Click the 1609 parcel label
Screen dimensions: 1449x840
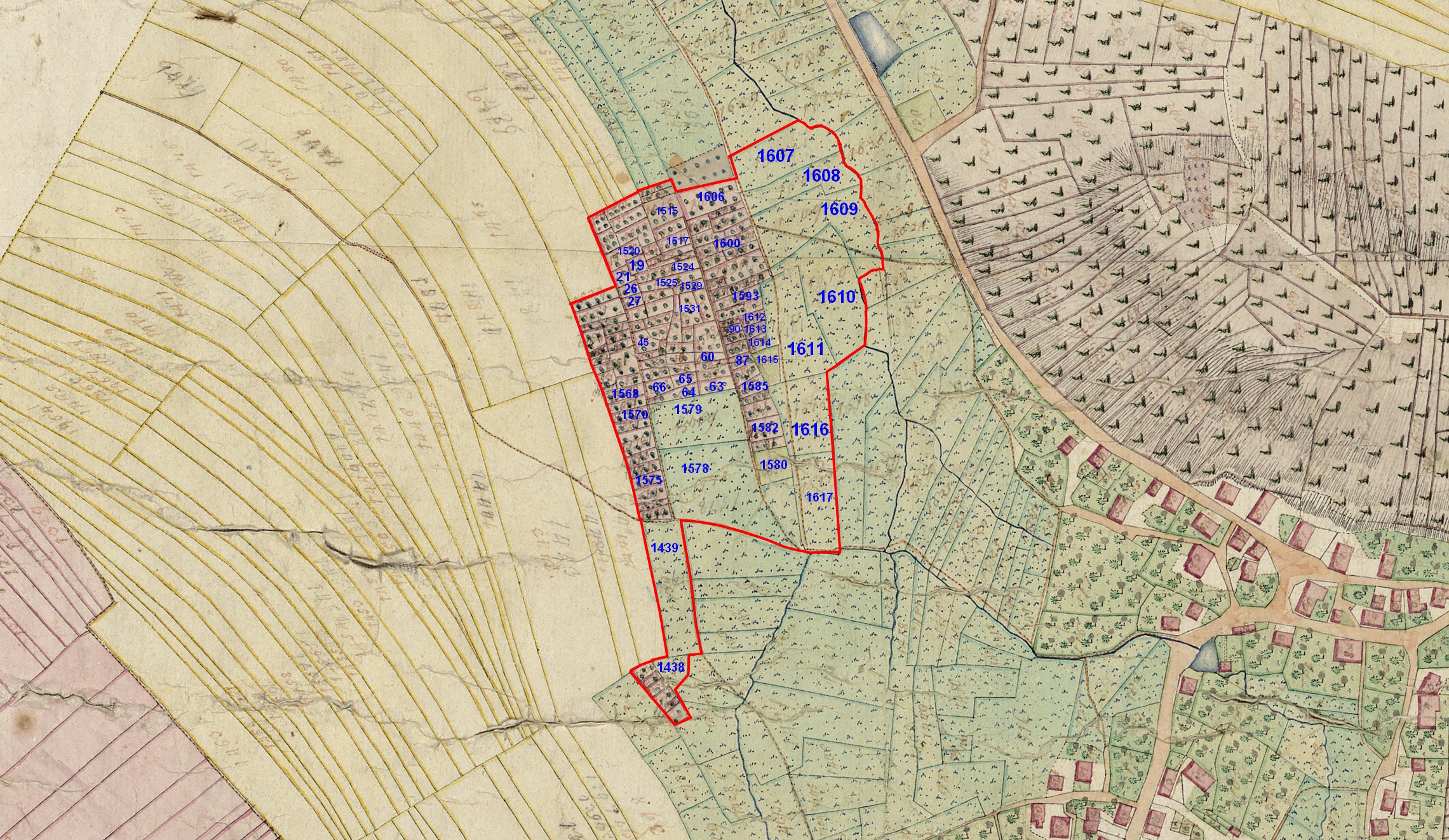point(839,209)
